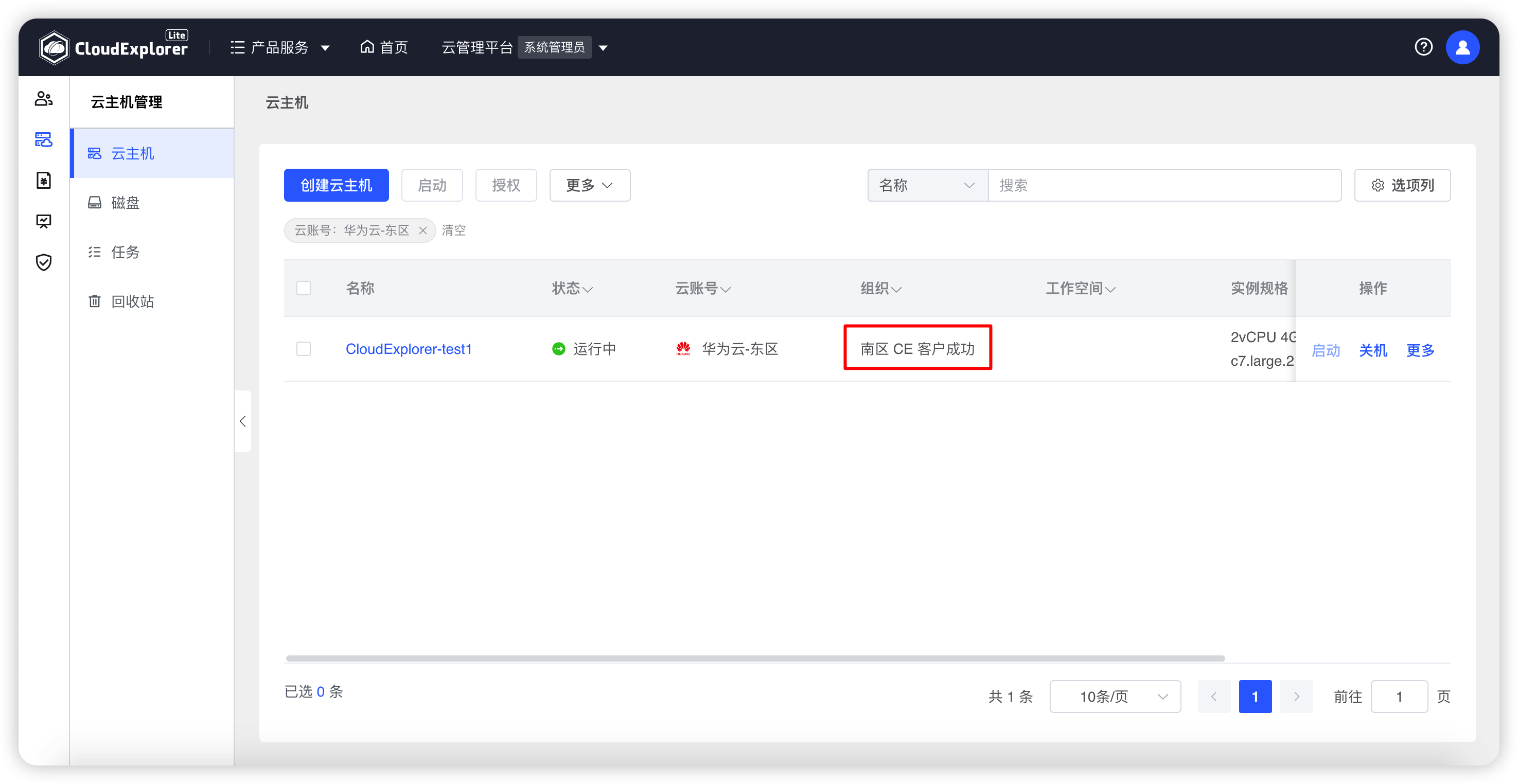Expand the 产品服务 menu
The image size is (1518, 784).
tap(280, 47)
